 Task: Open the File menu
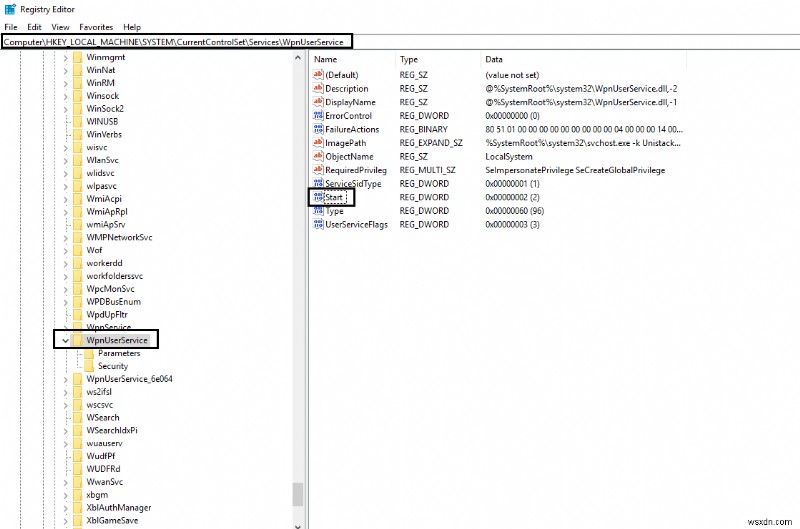pyautogui.click(x=11, y=27)
